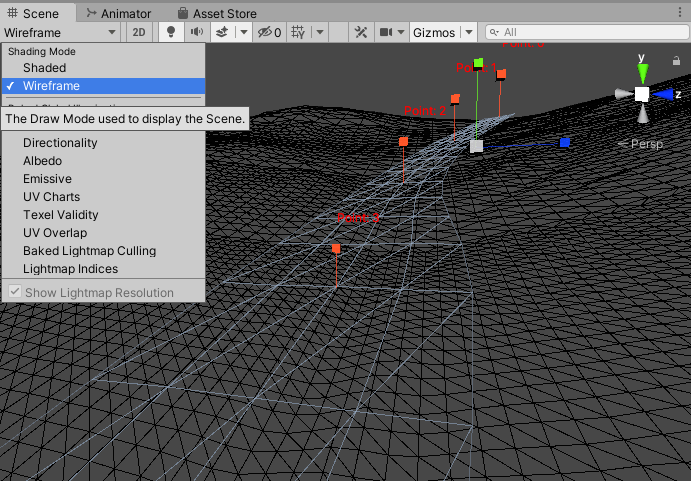This screenshot has height=481, width=691.
Task: Open the Asset Store tab
Action: 217,14
